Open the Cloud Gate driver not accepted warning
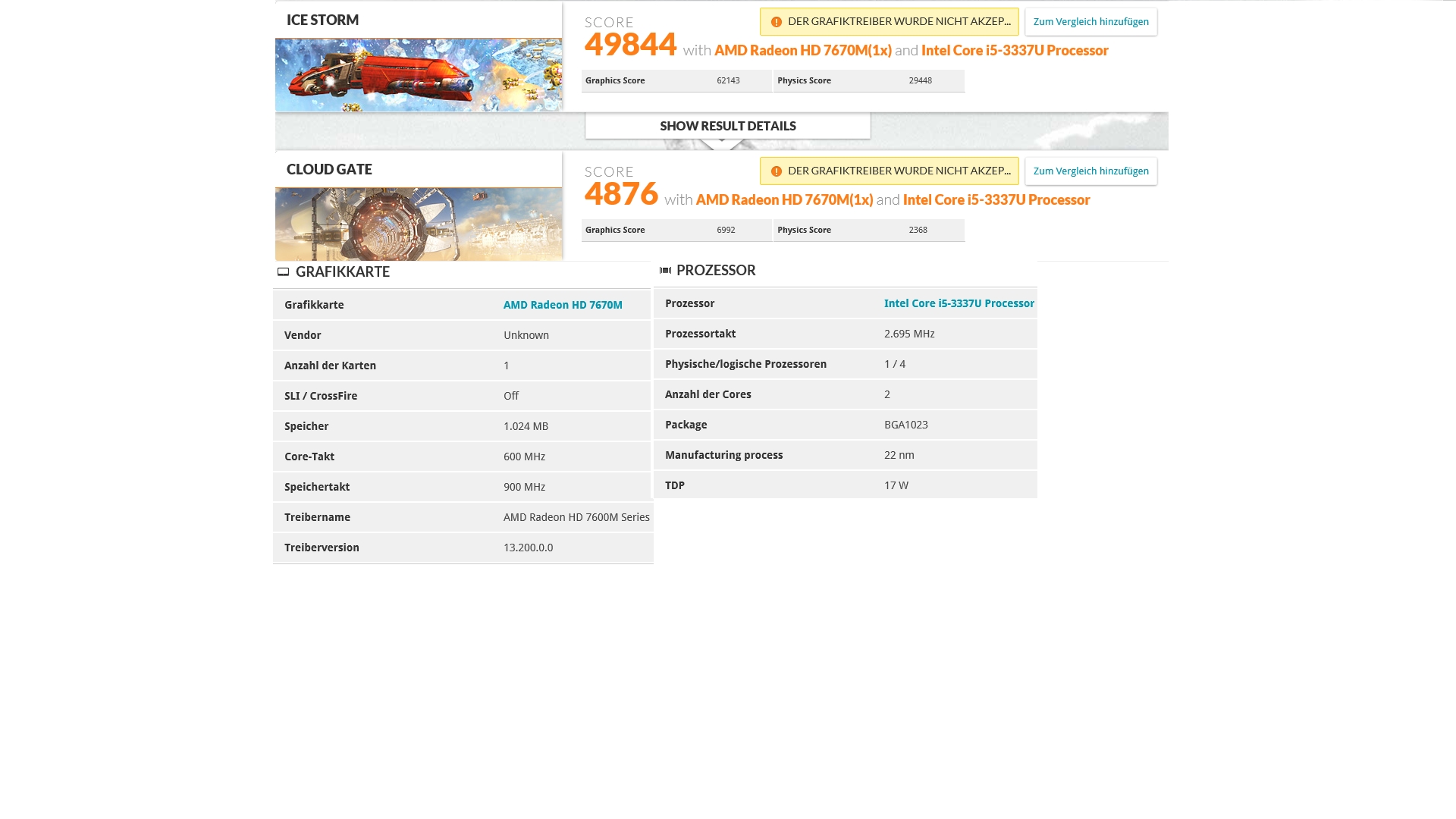Screen dimensions: 1456x819 click(x=898, y=171)
